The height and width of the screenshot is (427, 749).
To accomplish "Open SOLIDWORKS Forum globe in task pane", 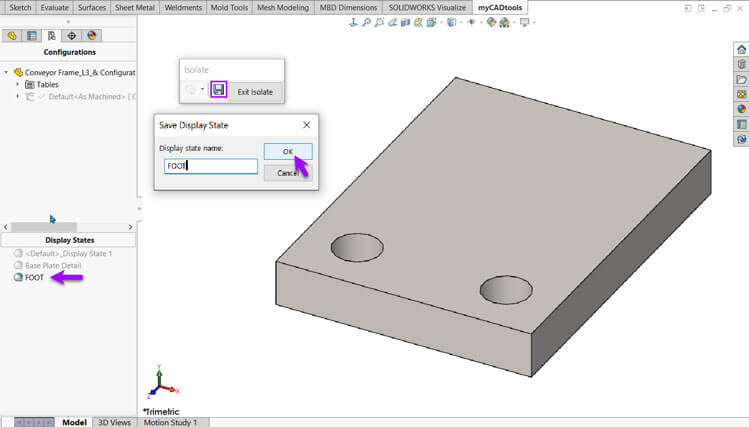I will 741,139.
